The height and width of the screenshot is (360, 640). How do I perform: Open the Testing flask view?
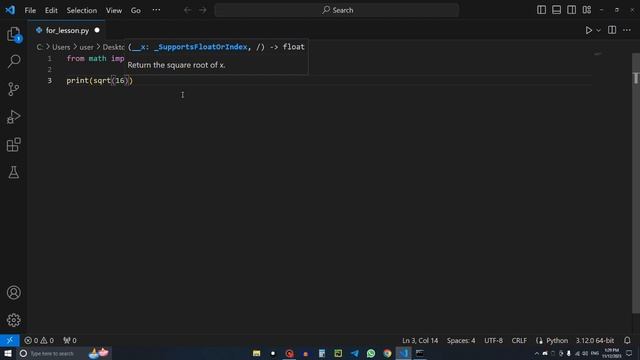point(13,172)
